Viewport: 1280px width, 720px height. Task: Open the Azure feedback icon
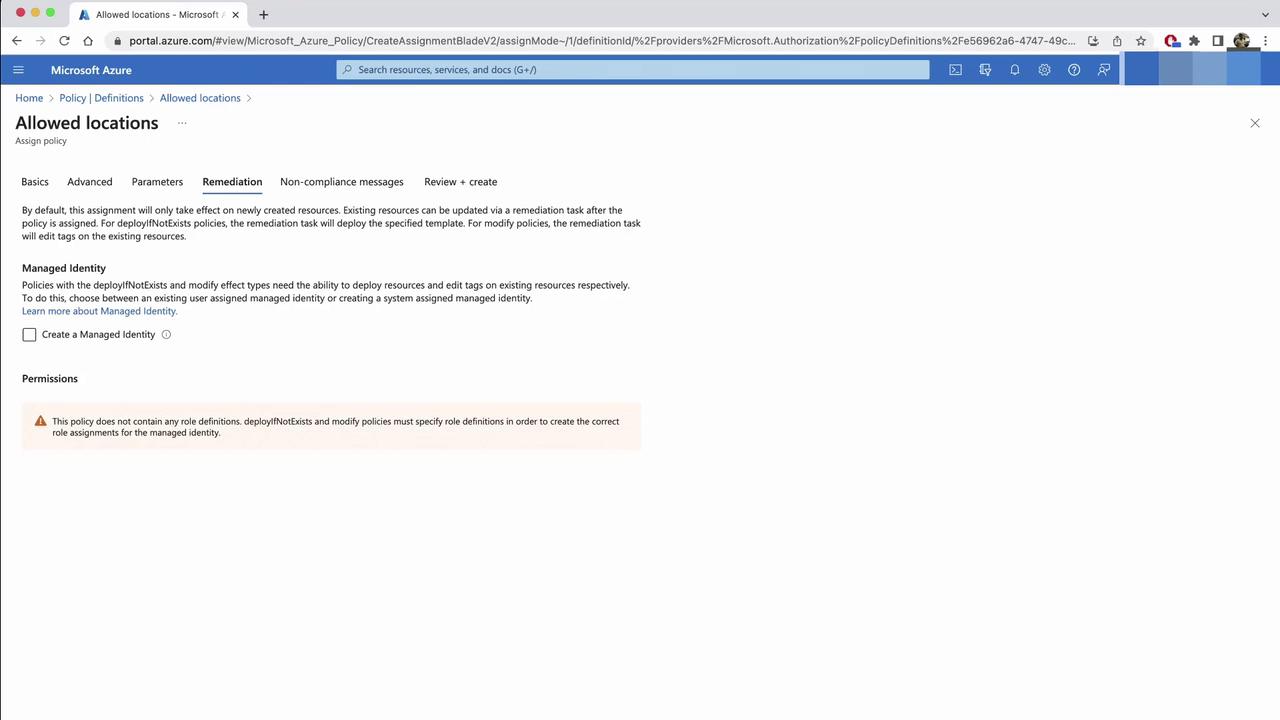(1104, 70)
